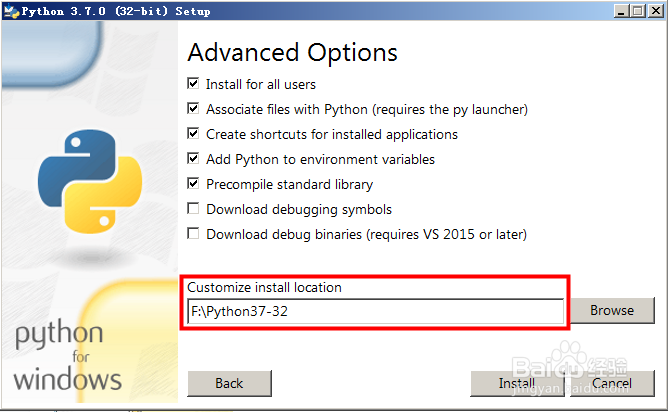This screenshot has height=412, width=668.
Task: Close the Python Setup window
Action: (x=656, y=11)
